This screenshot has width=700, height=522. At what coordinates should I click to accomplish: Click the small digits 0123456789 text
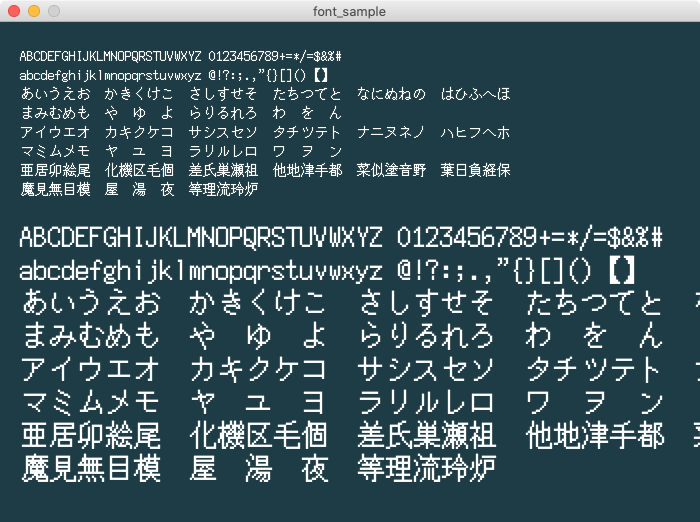247,56
